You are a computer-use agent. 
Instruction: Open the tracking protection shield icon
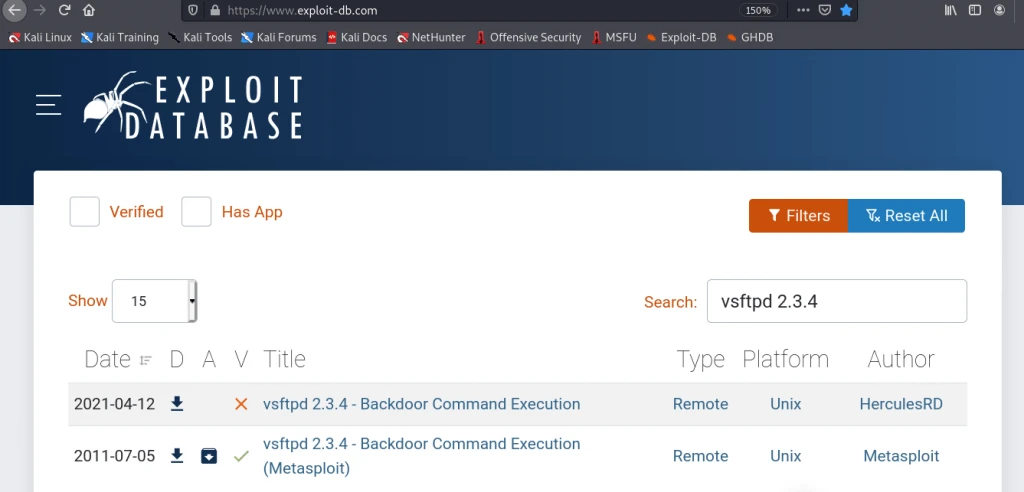click(x=193, y=10)
